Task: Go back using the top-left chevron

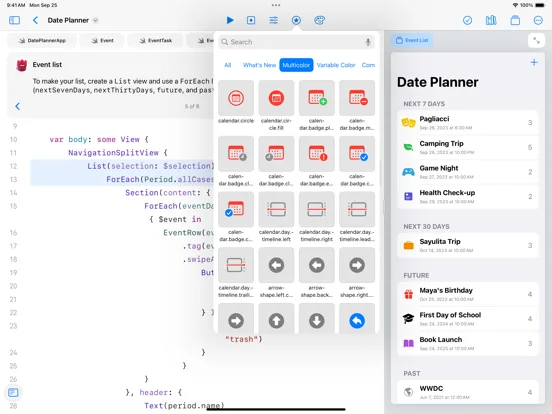Action: (35, 20)
